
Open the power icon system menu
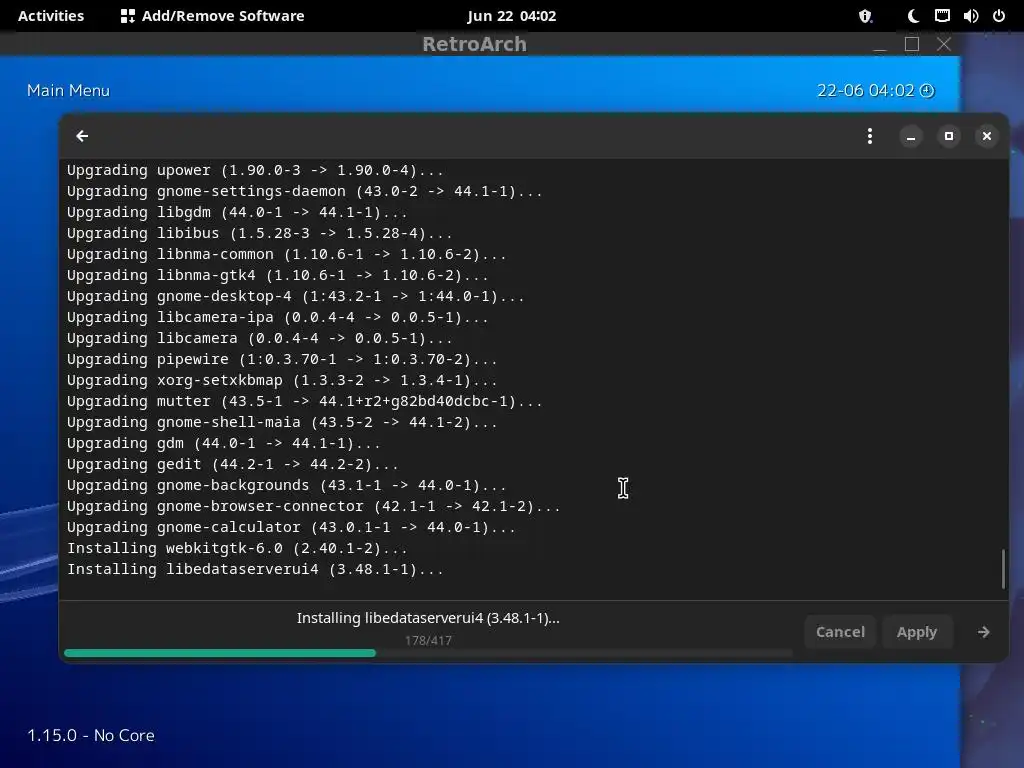point(999,16)
